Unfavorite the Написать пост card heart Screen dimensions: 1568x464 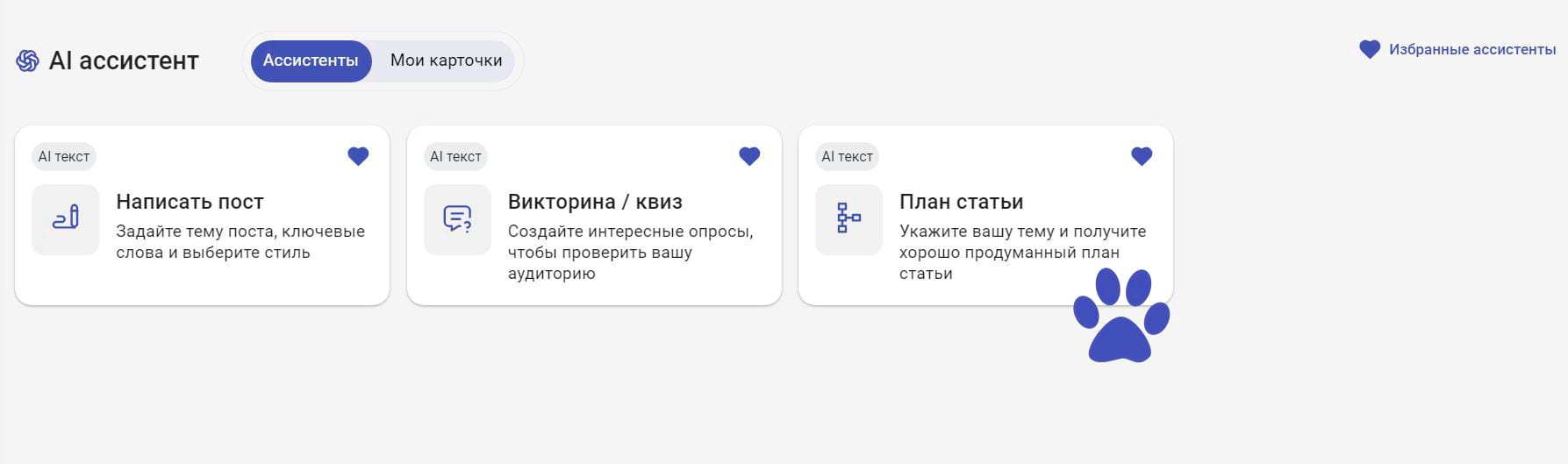358,156
